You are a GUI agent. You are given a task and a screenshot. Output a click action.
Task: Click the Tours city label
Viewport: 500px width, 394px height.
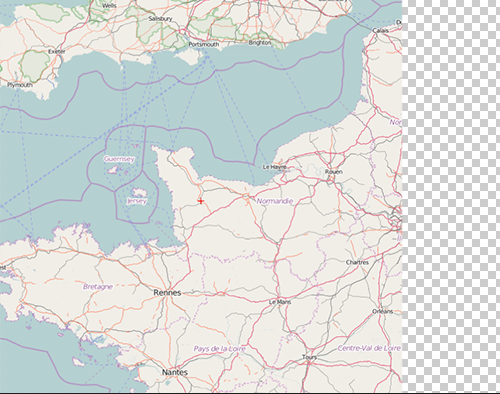[309, 357]
